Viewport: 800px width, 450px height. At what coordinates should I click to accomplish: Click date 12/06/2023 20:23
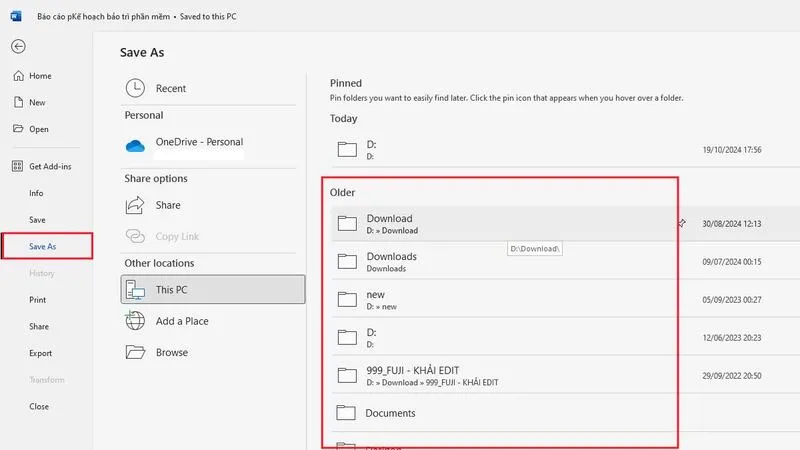[732, 337]
